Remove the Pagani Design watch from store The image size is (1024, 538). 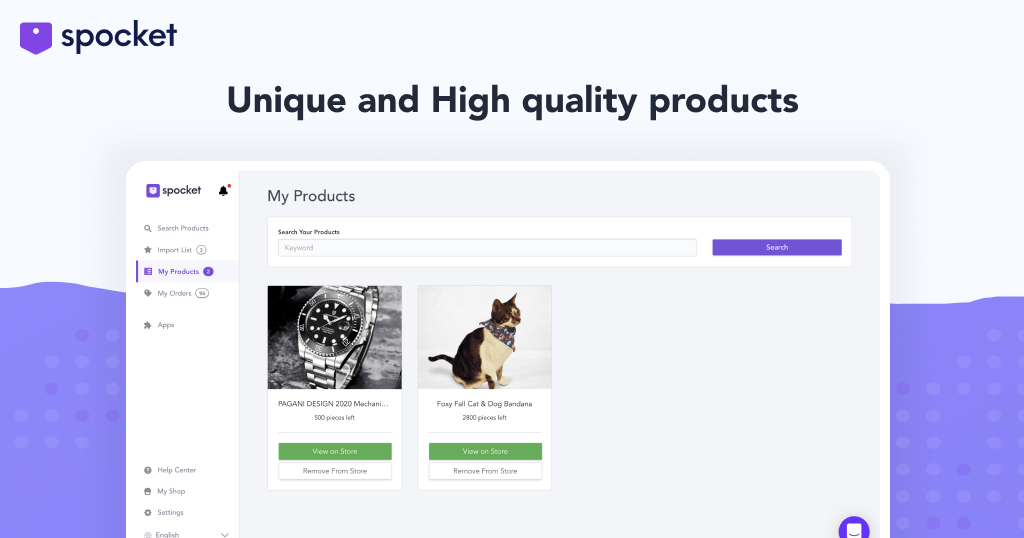(335, 471)
